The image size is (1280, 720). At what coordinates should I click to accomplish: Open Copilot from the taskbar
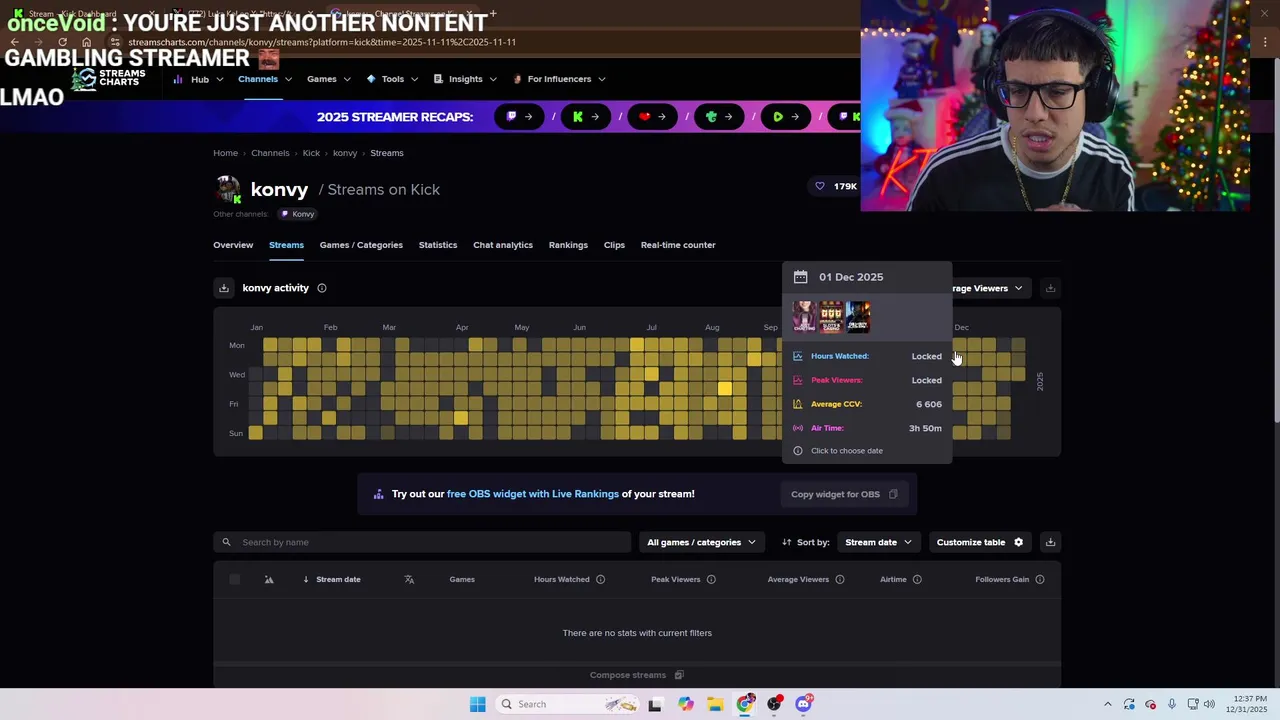685,704
